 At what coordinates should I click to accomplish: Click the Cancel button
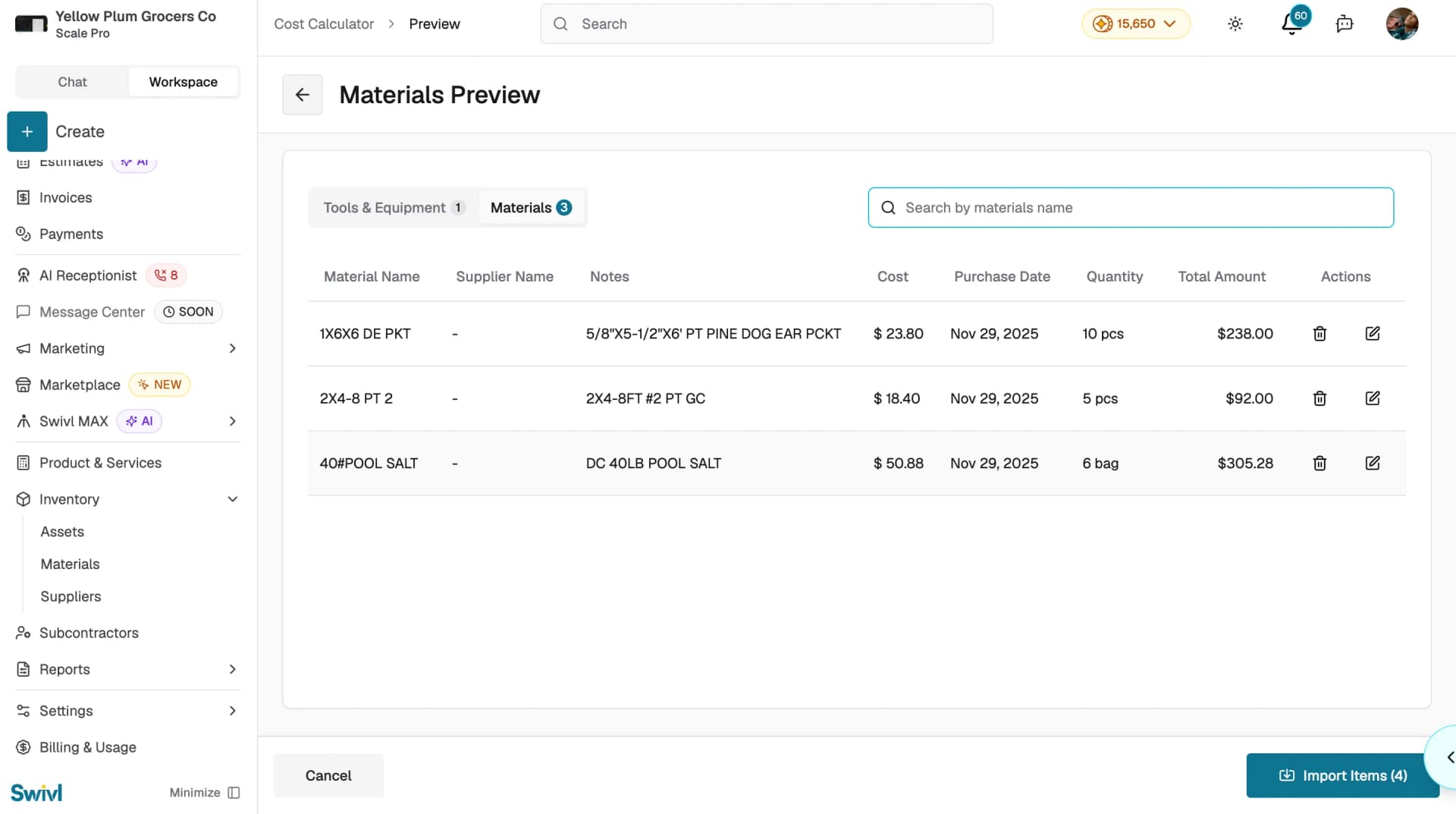(328, 775)
